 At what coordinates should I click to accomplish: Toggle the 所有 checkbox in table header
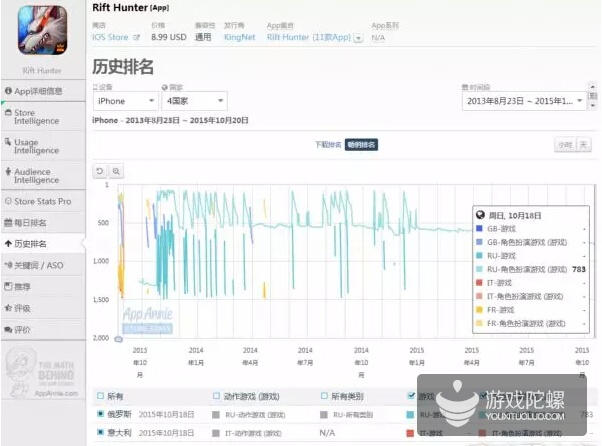click(x=101, y=396)
